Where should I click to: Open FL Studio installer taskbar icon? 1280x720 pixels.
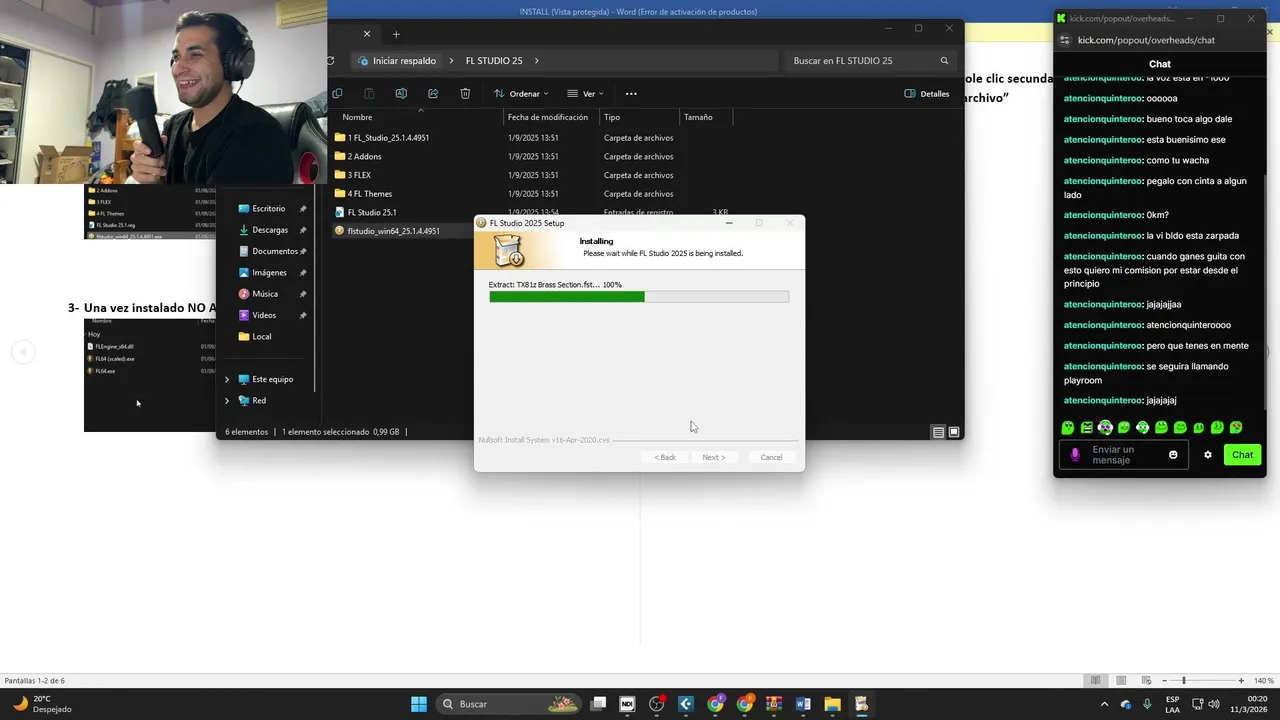[x=861, y=704]
